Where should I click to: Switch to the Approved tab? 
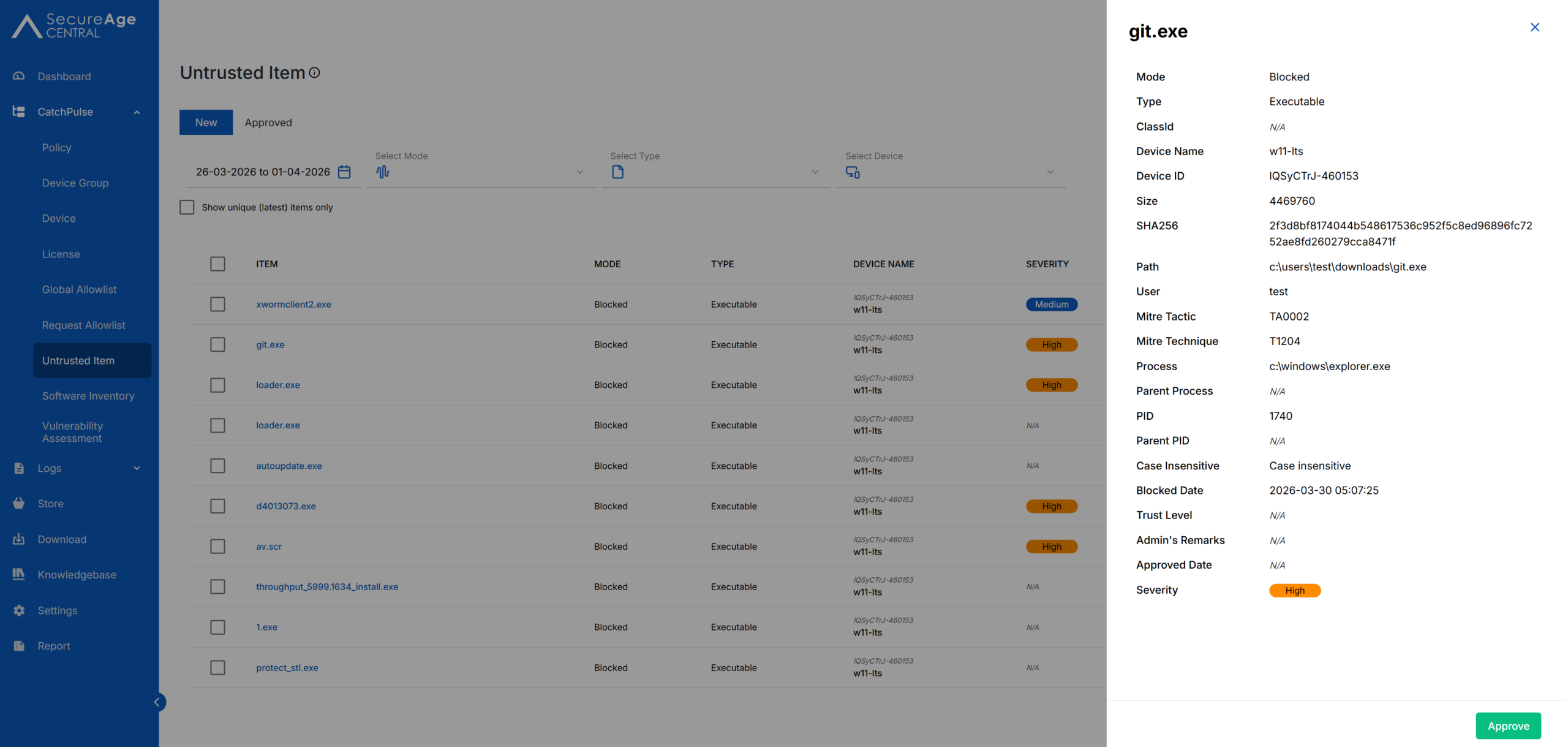coord(268,123)
